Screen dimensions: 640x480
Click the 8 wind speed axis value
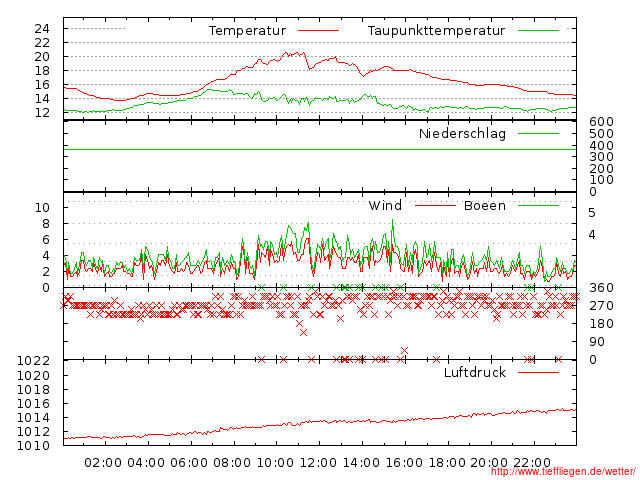click(46, 224)
